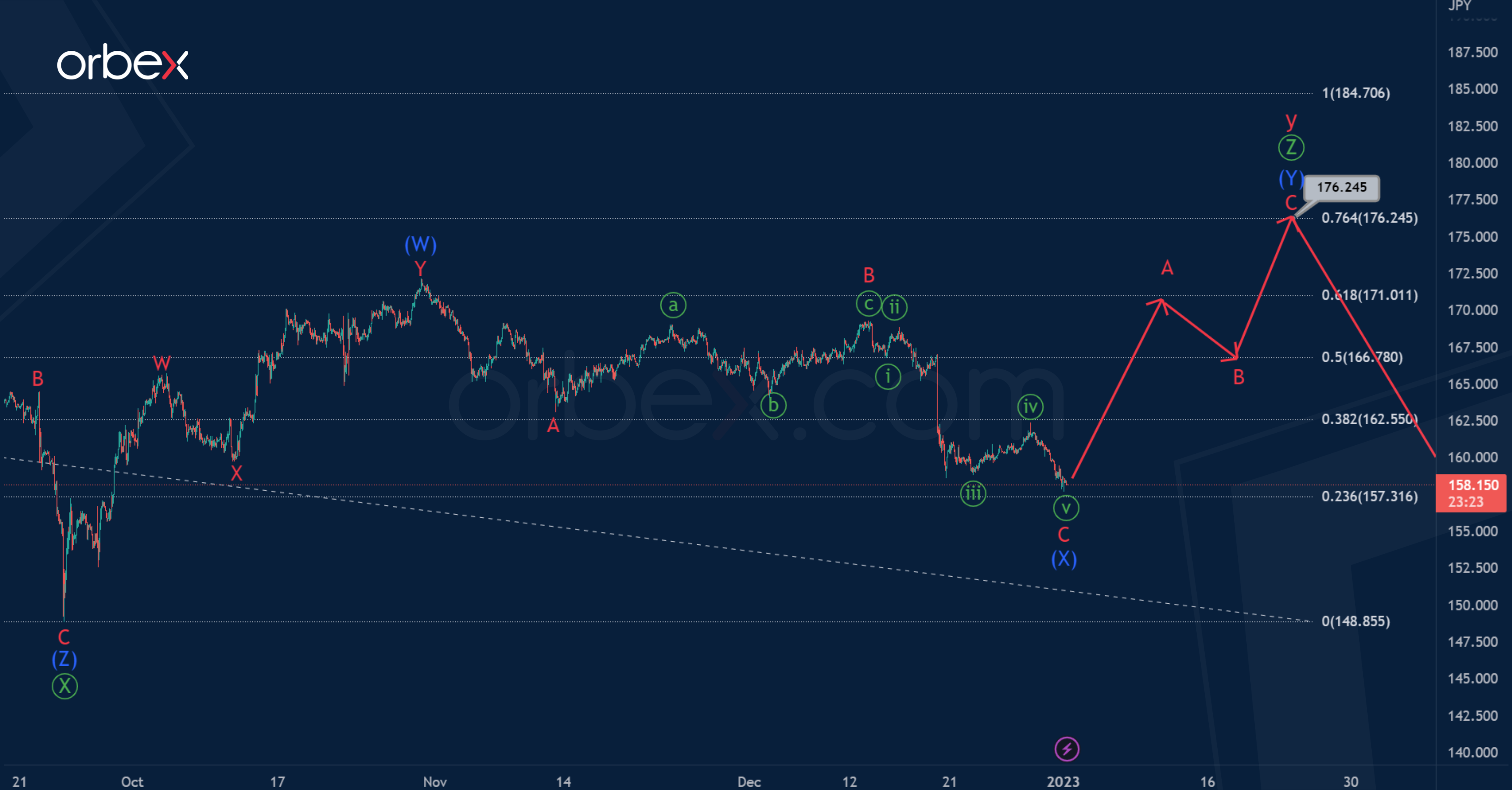Click the JPY currency label on price axis
This screenshot has height=790, width=1512.
[x=1459, y=6]
